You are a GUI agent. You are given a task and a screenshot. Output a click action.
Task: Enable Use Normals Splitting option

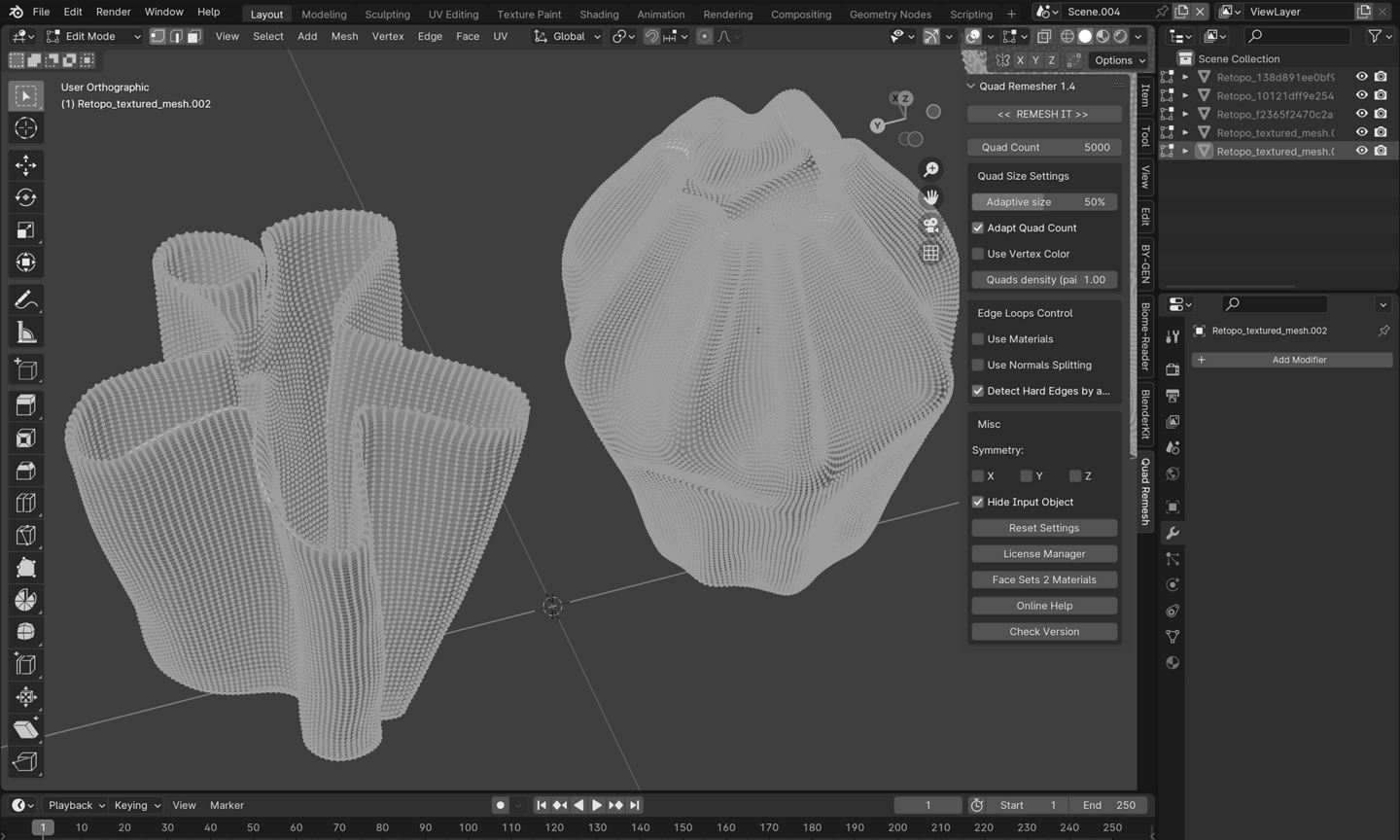tap(978, 365)
